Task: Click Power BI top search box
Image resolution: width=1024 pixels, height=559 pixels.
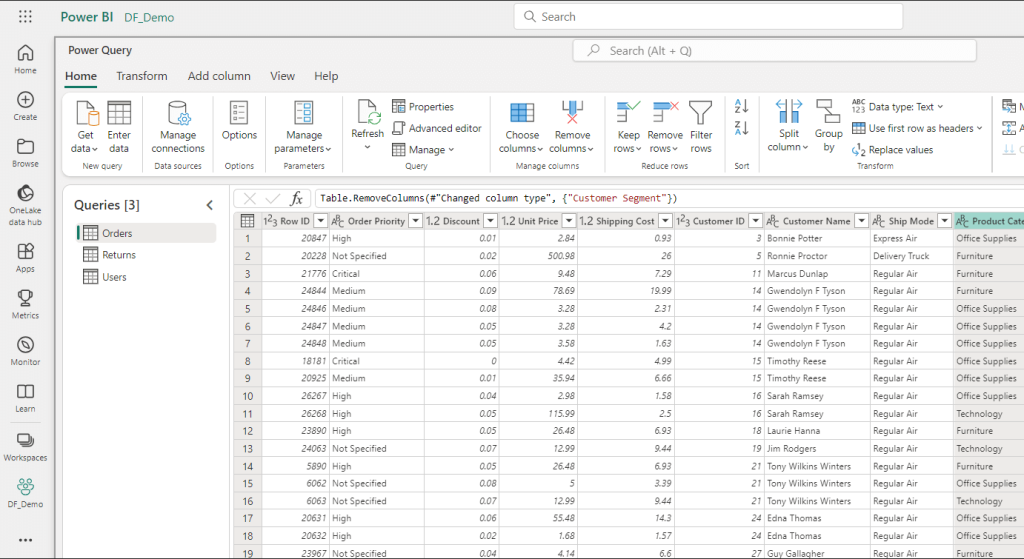Action: (x=708, y=17)
